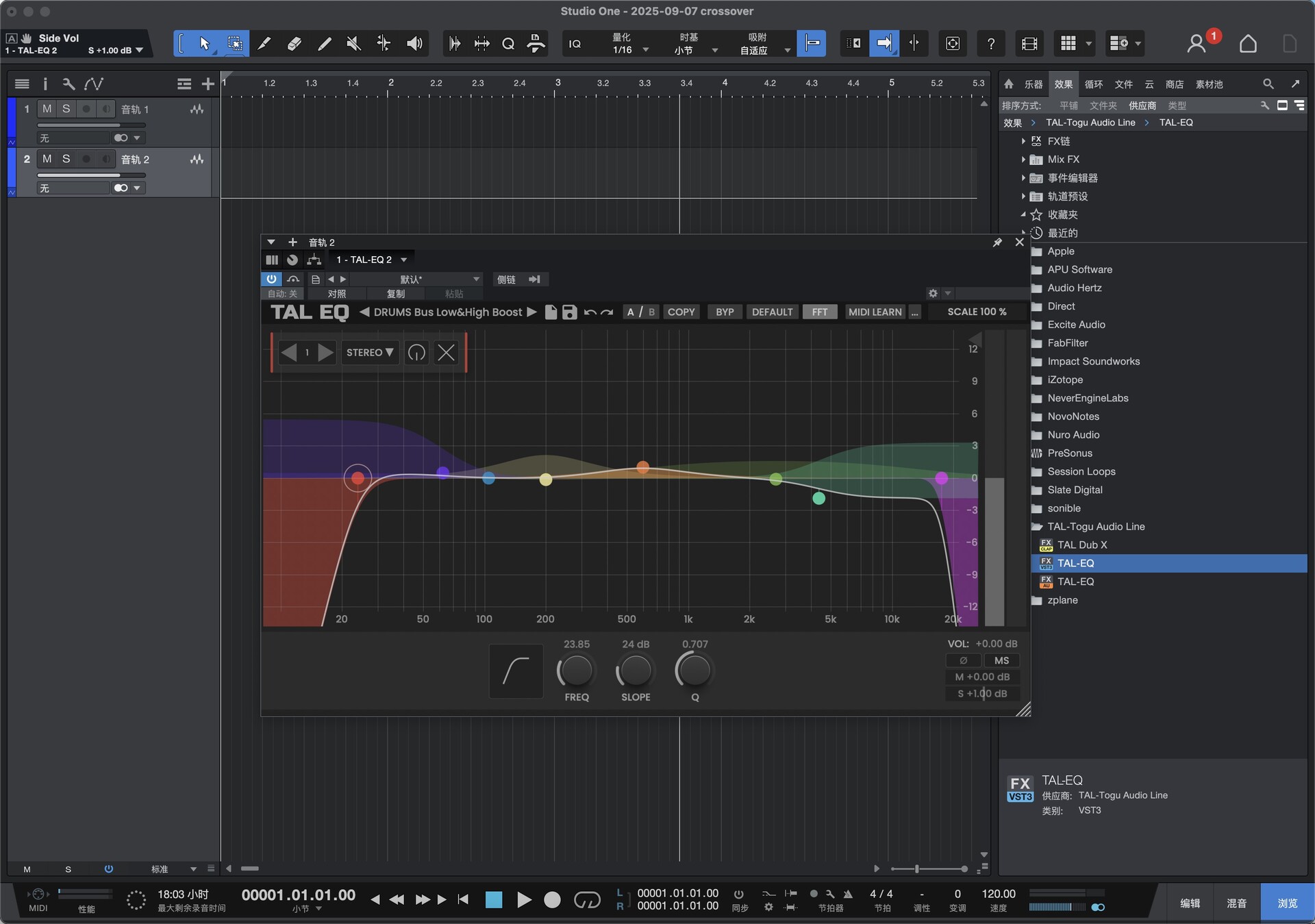Undo last change in TAL EQ

(590, 312)
